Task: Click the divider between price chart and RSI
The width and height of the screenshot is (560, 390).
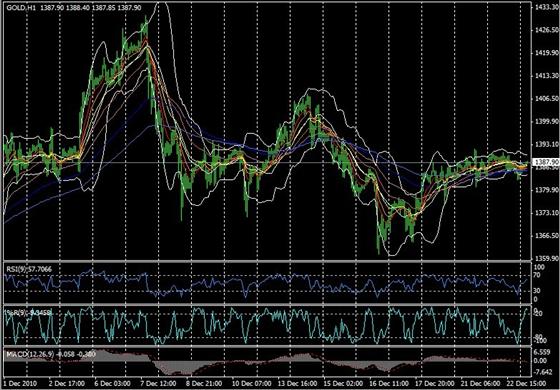Action: point(267,262)
